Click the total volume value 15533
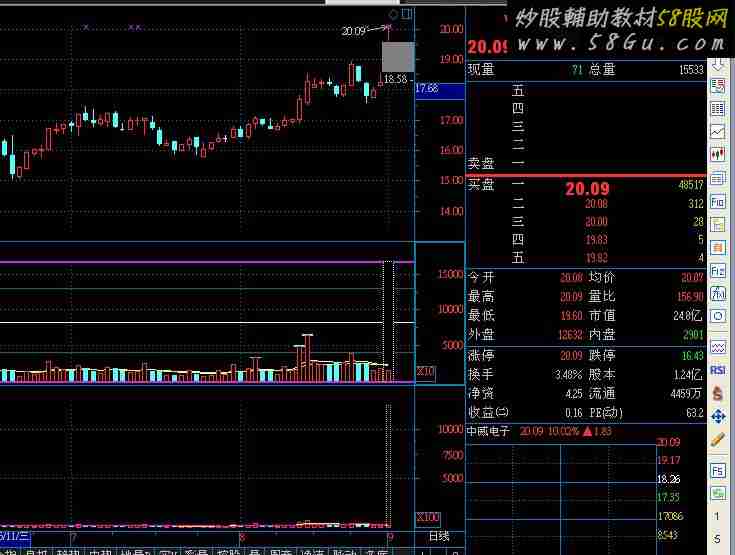The height and width of the screenshot is (555, 735). tap(691, 70)
